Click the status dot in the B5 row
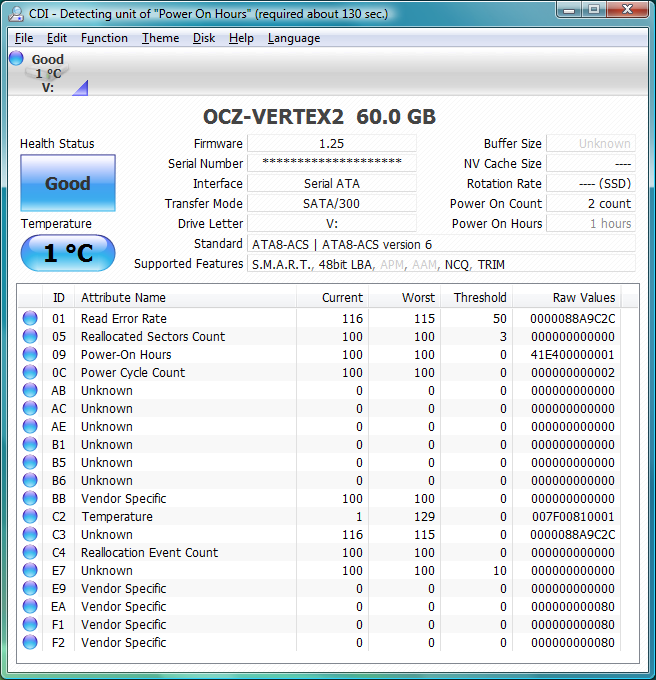The height and width of the screenshot is (680, 656). coord(30,462)
